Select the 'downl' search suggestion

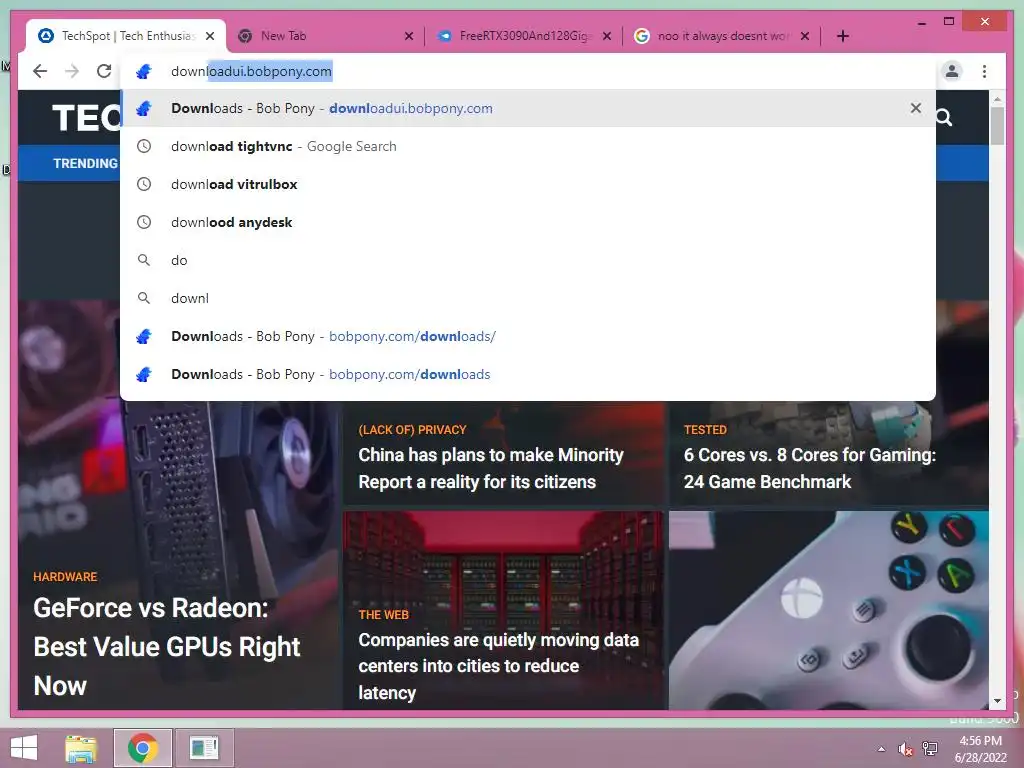(528, 298)
